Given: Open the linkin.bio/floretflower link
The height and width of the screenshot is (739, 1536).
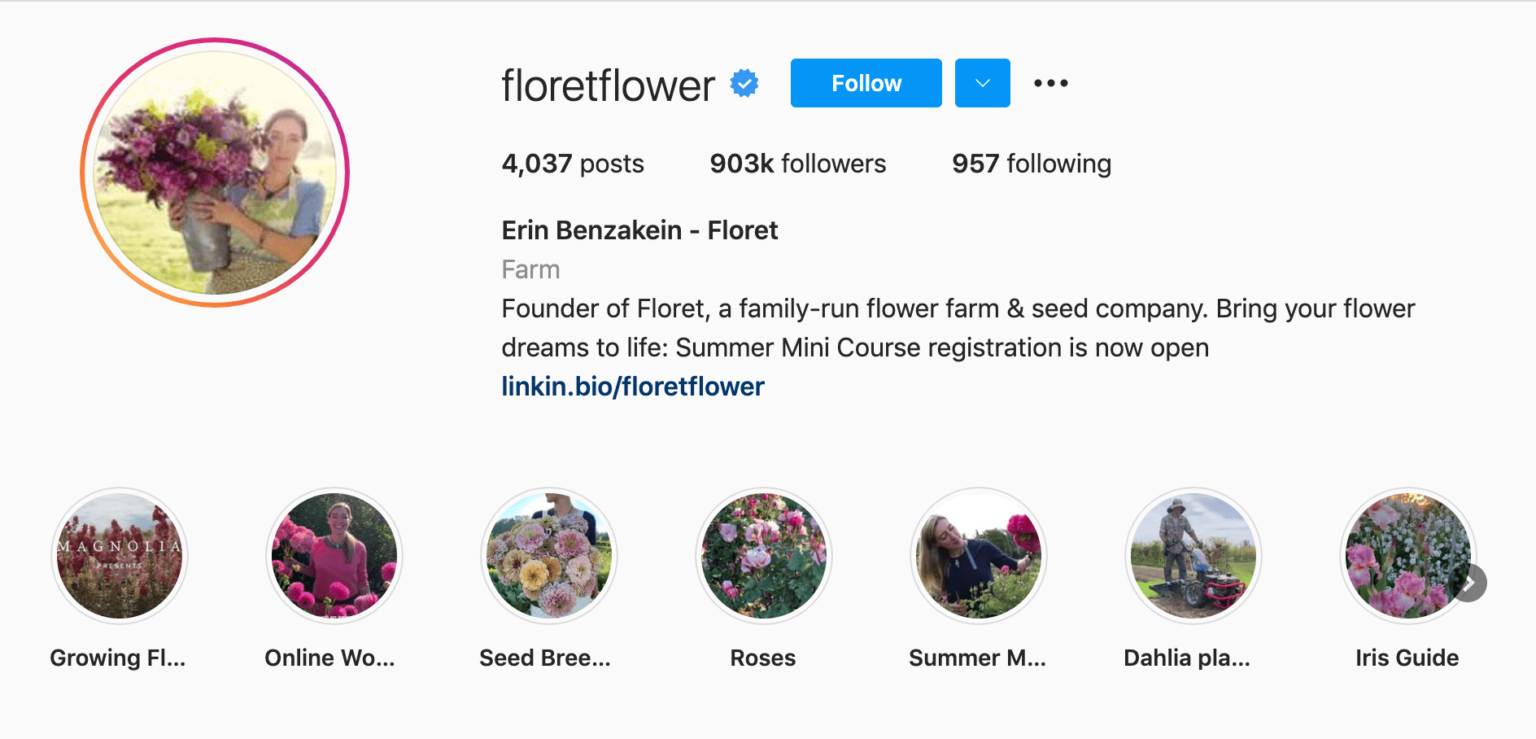Looking at the screenshot, I should pyautogui.click(x=632, y=386).
